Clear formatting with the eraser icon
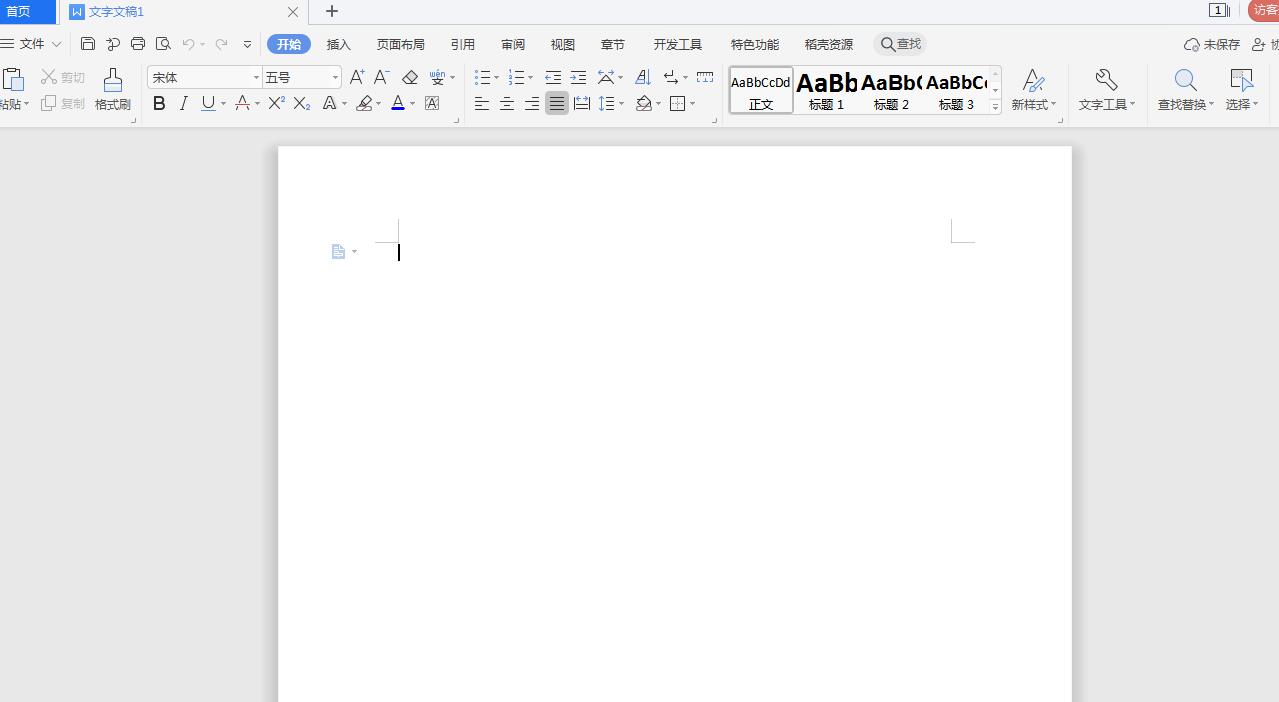 [x=409, y=77]
